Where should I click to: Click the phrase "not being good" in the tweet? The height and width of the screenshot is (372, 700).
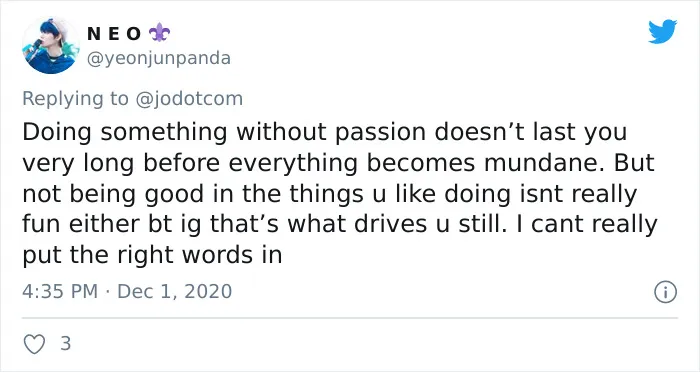point(113,194)
